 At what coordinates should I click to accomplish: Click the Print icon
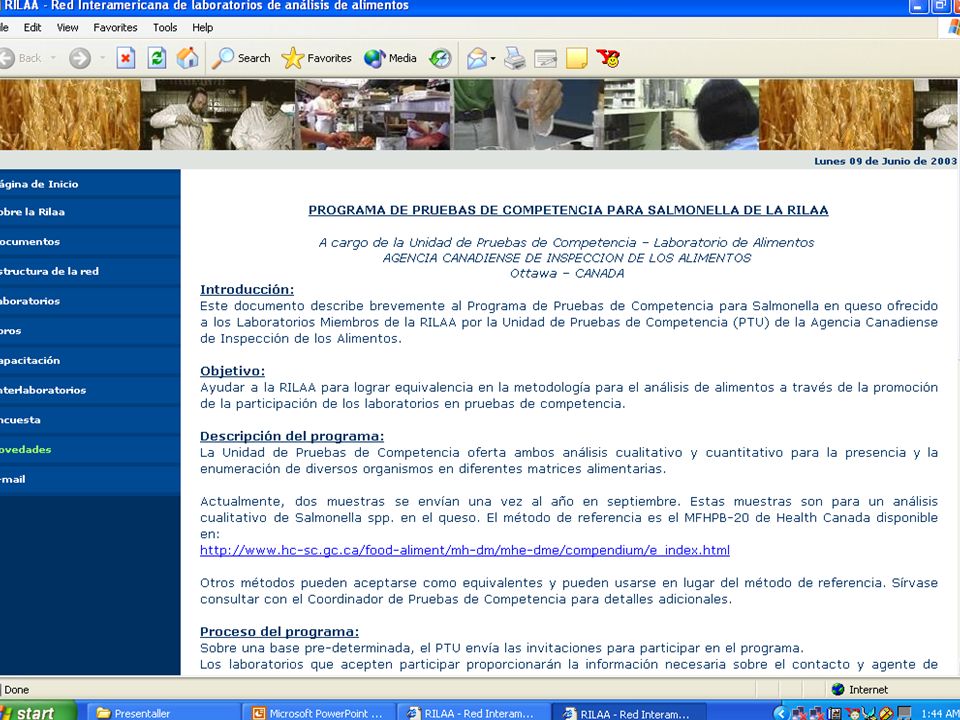514,59
